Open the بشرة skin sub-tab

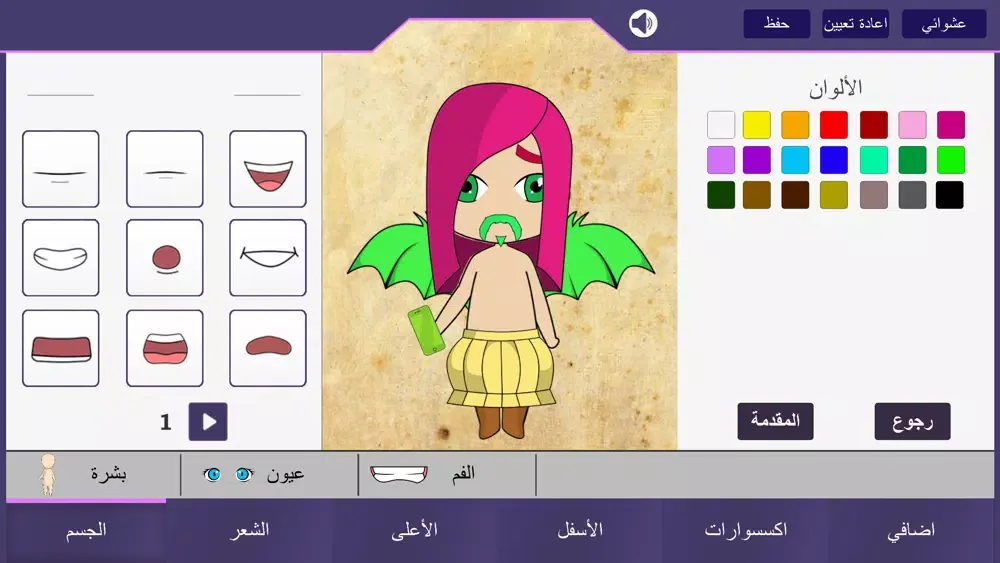(94, 474)
